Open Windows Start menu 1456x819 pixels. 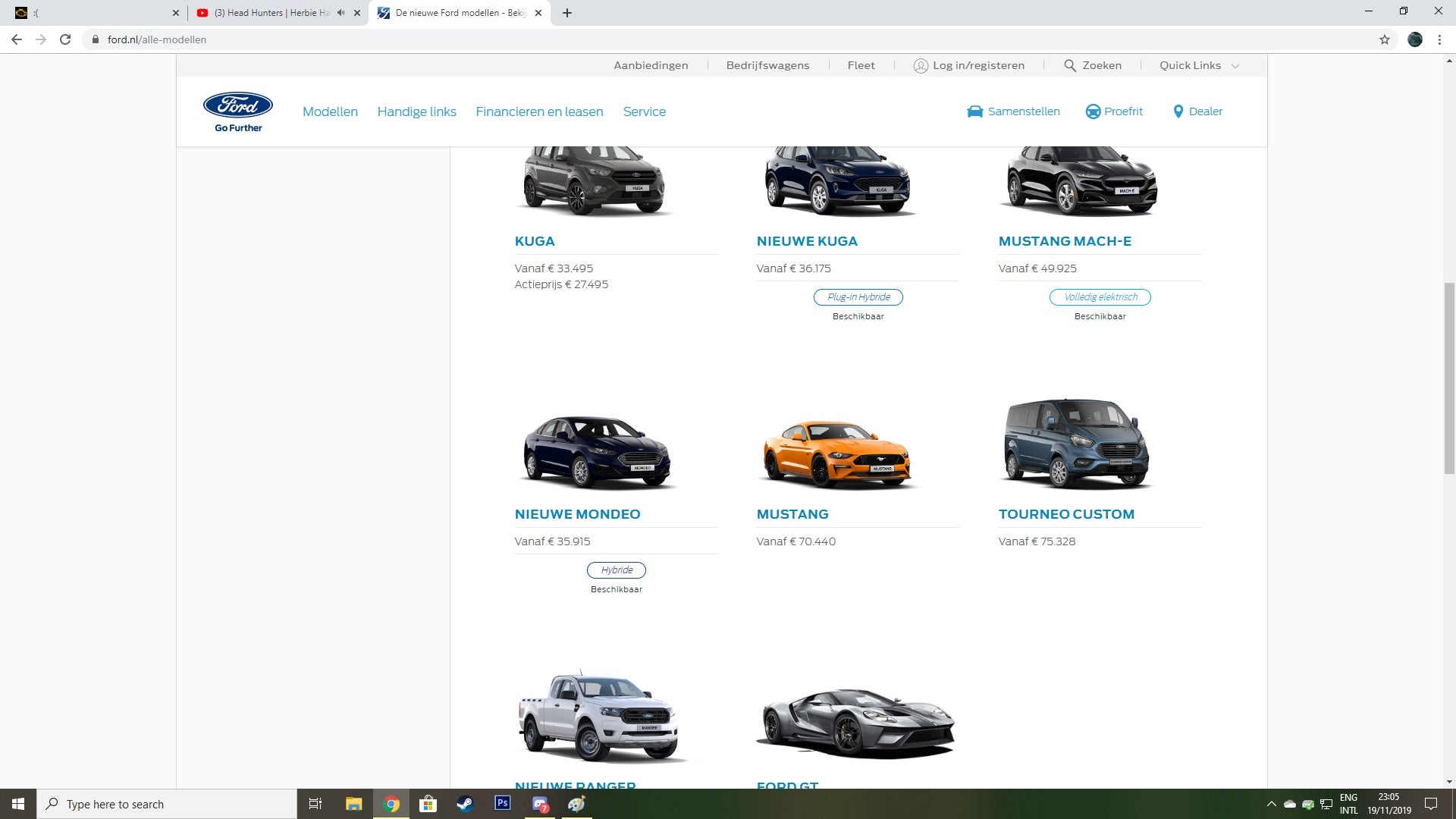pyautogui.click(x=18, y=804)
